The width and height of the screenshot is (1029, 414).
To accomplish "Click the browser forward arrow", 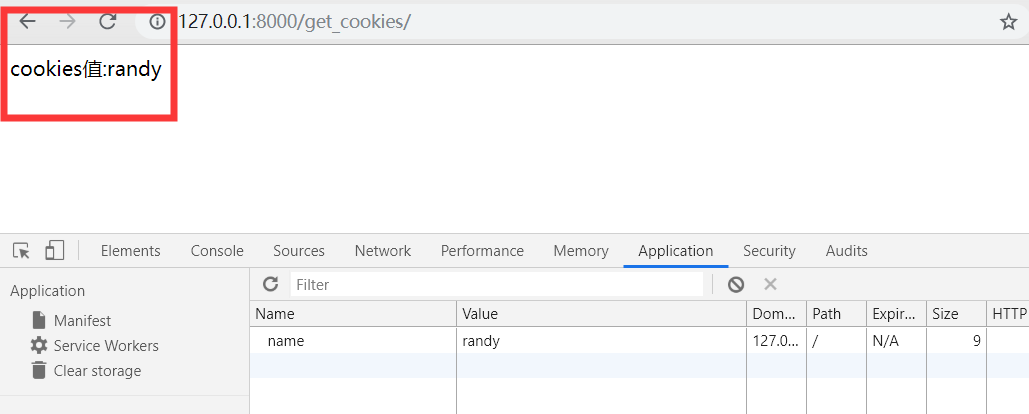I will point(67,21).
